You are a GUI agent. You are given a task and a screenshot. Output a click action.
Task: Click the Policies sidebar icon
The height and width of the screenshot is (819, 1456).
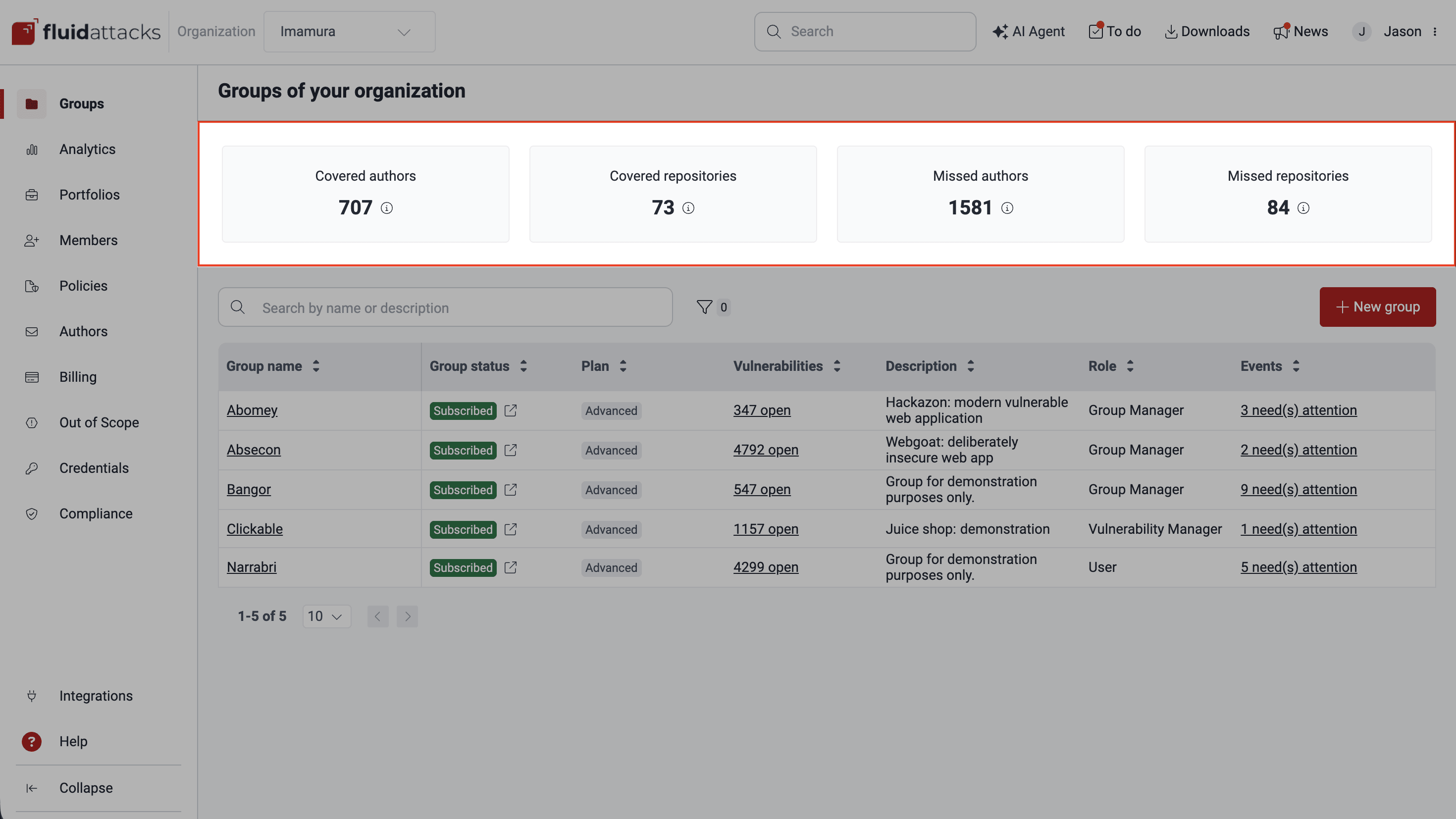(32, 286)
